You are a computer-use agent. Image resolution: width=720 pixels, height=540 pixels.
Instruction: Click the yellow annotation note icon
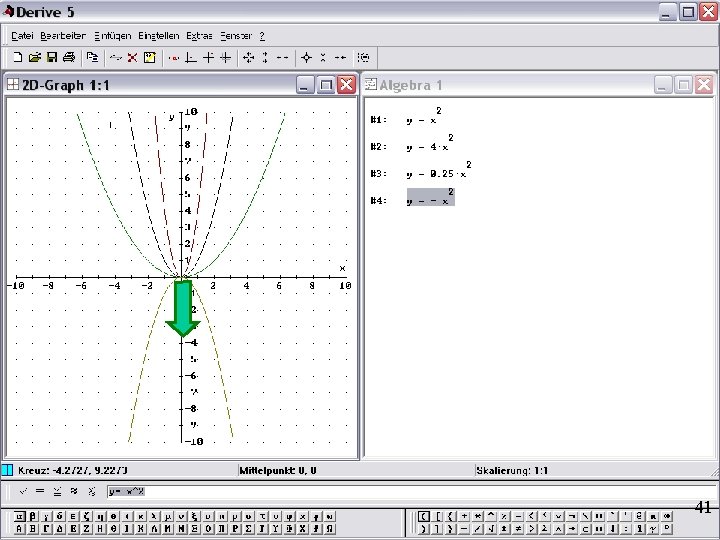point(149,57)
